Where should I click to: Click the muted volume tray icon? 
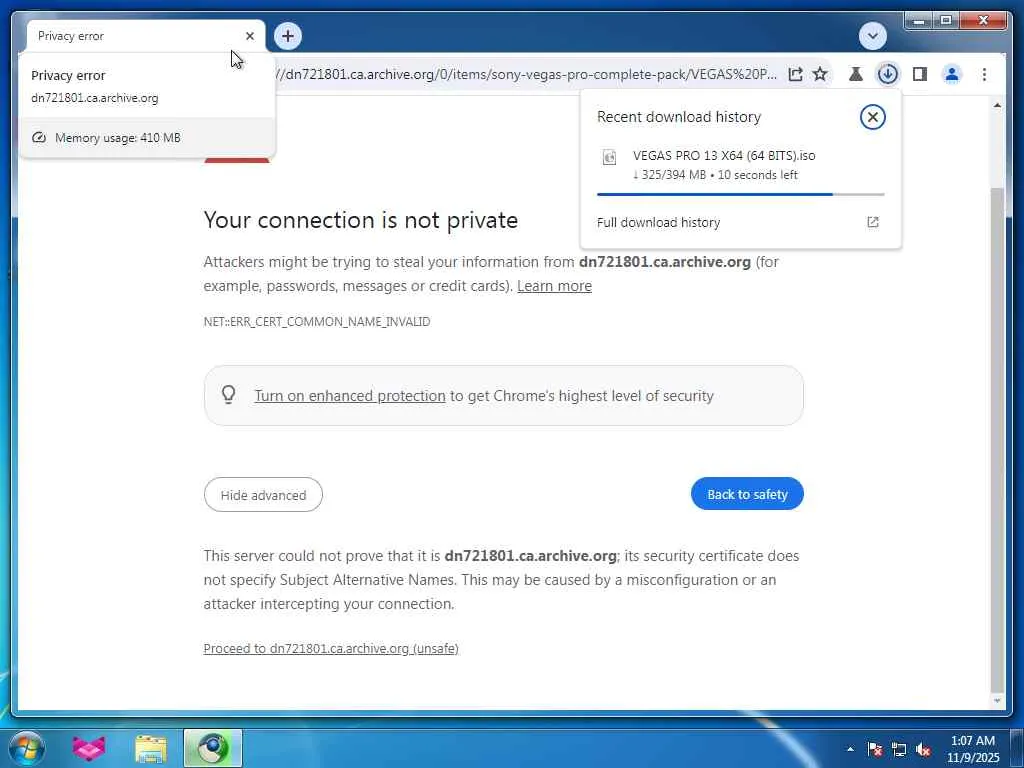tap(923, 750)
